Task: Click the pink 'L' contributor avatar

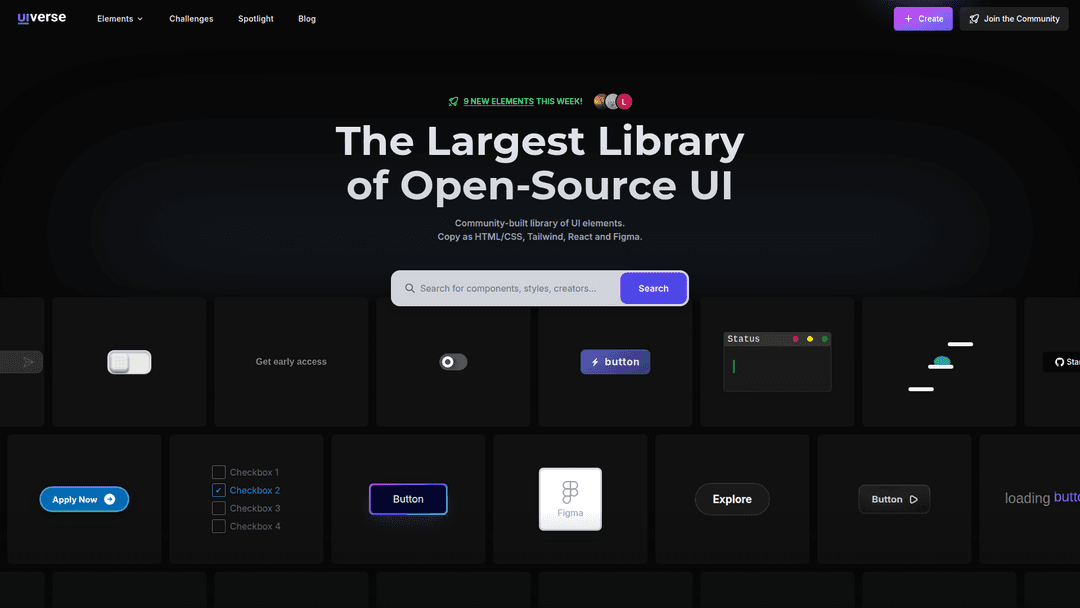Action: (x=624, y=101)
